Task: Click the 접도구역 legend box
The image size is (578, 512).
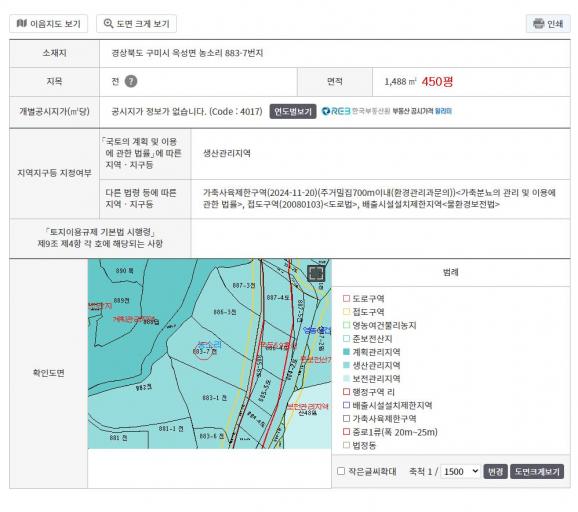Action: [x=346, y=311]
